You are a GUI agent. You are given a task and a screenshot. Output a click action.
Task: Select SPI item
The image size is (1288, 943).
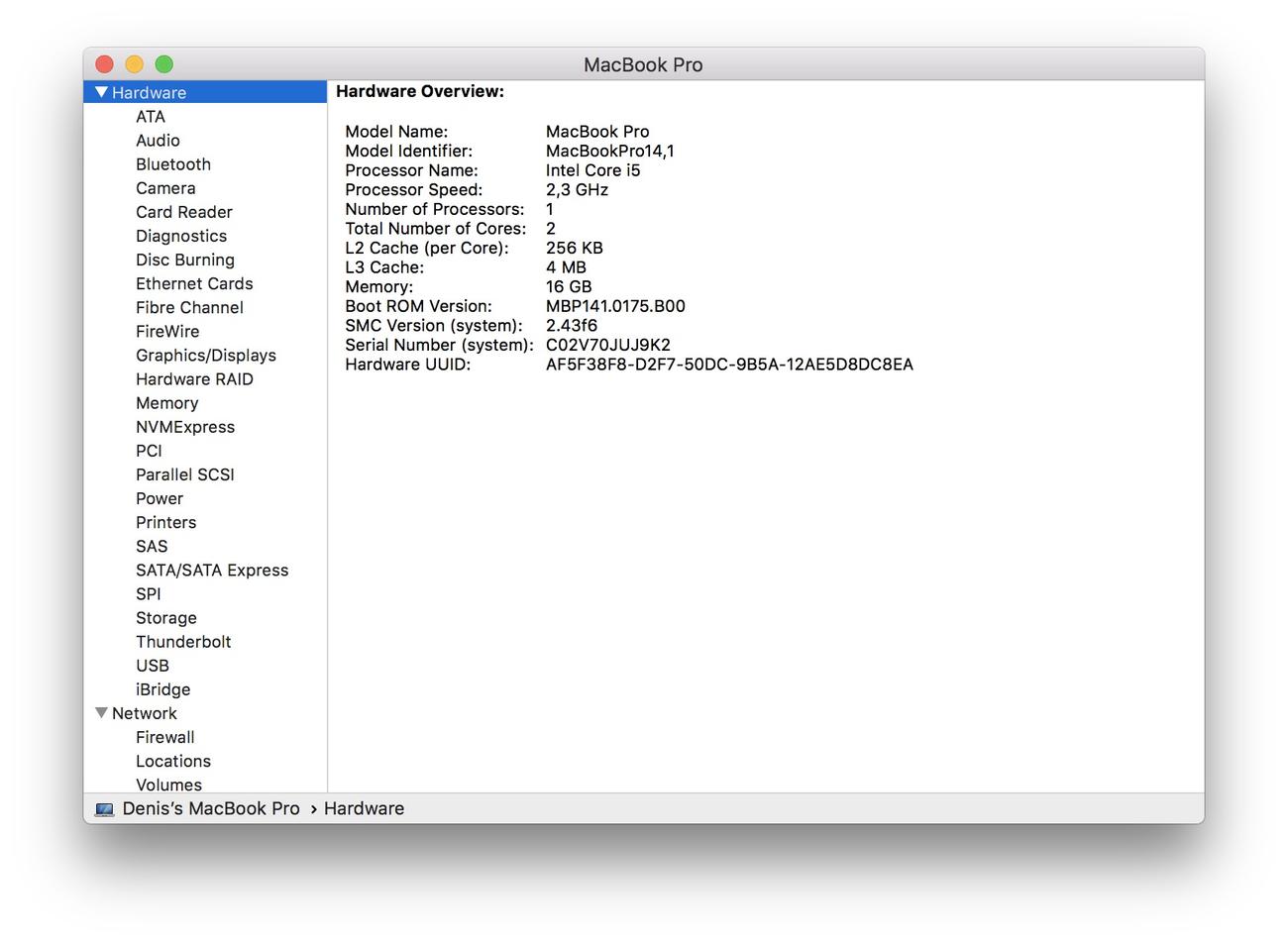click(x=149, y=593)
